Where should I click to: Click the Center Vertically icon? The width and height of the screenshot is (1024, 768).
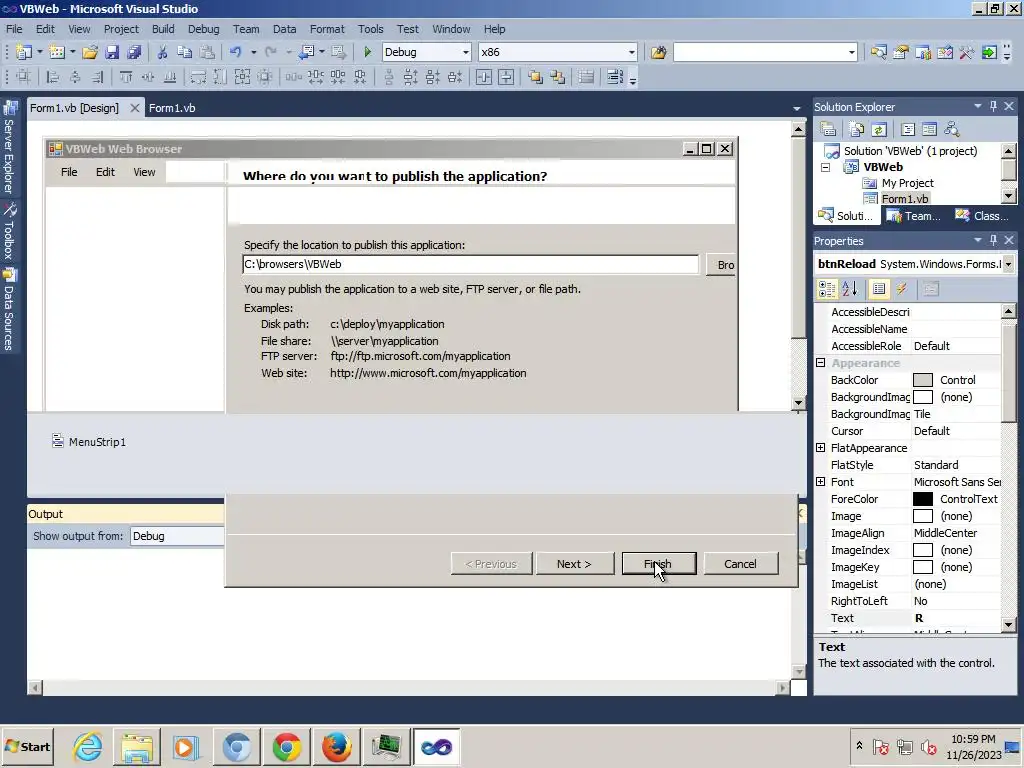(506, 77)
